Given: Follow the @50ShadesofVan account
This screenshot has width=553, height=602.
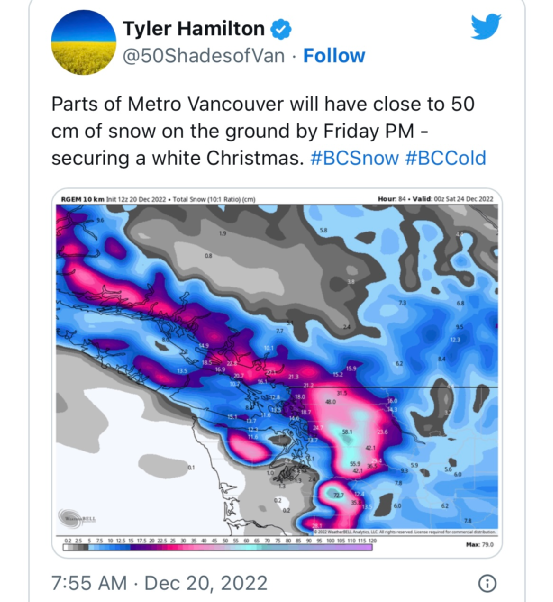Looking at the screenshot, I should pyautogui.click(x=334, y=56).
